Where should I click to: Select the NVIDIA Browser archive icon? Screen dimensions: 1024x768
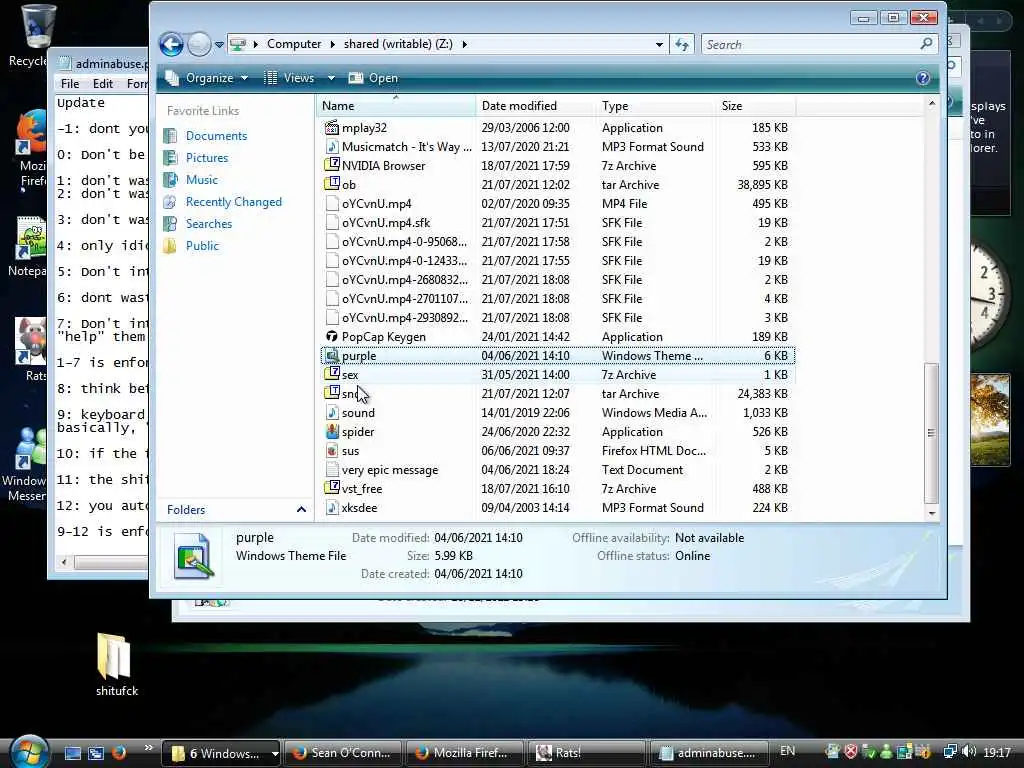[x=332, y=165]
